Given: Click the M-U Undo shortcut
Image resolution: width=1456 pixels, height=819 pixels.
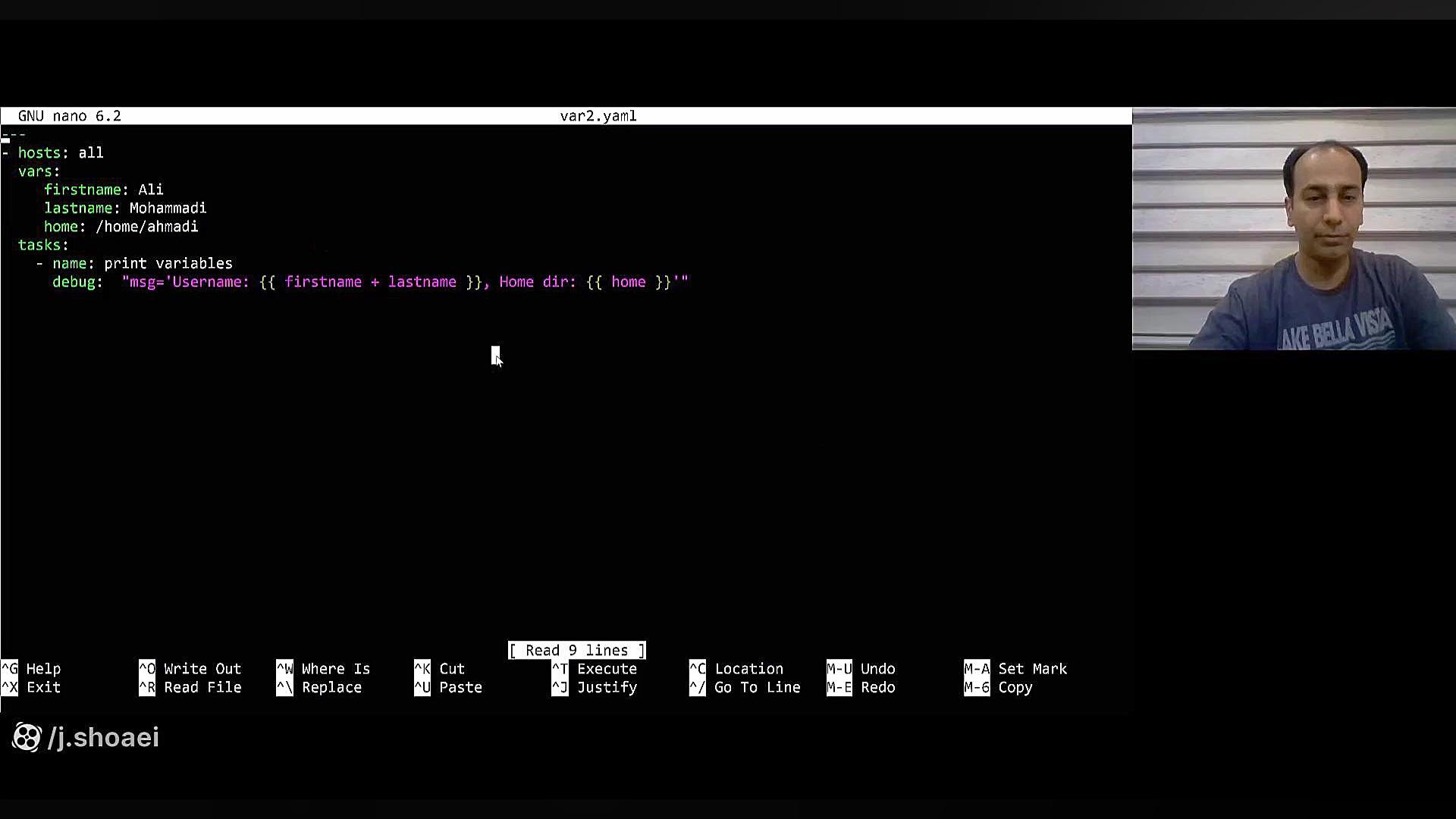Looking at the screenshot, I should pos(861,669).
